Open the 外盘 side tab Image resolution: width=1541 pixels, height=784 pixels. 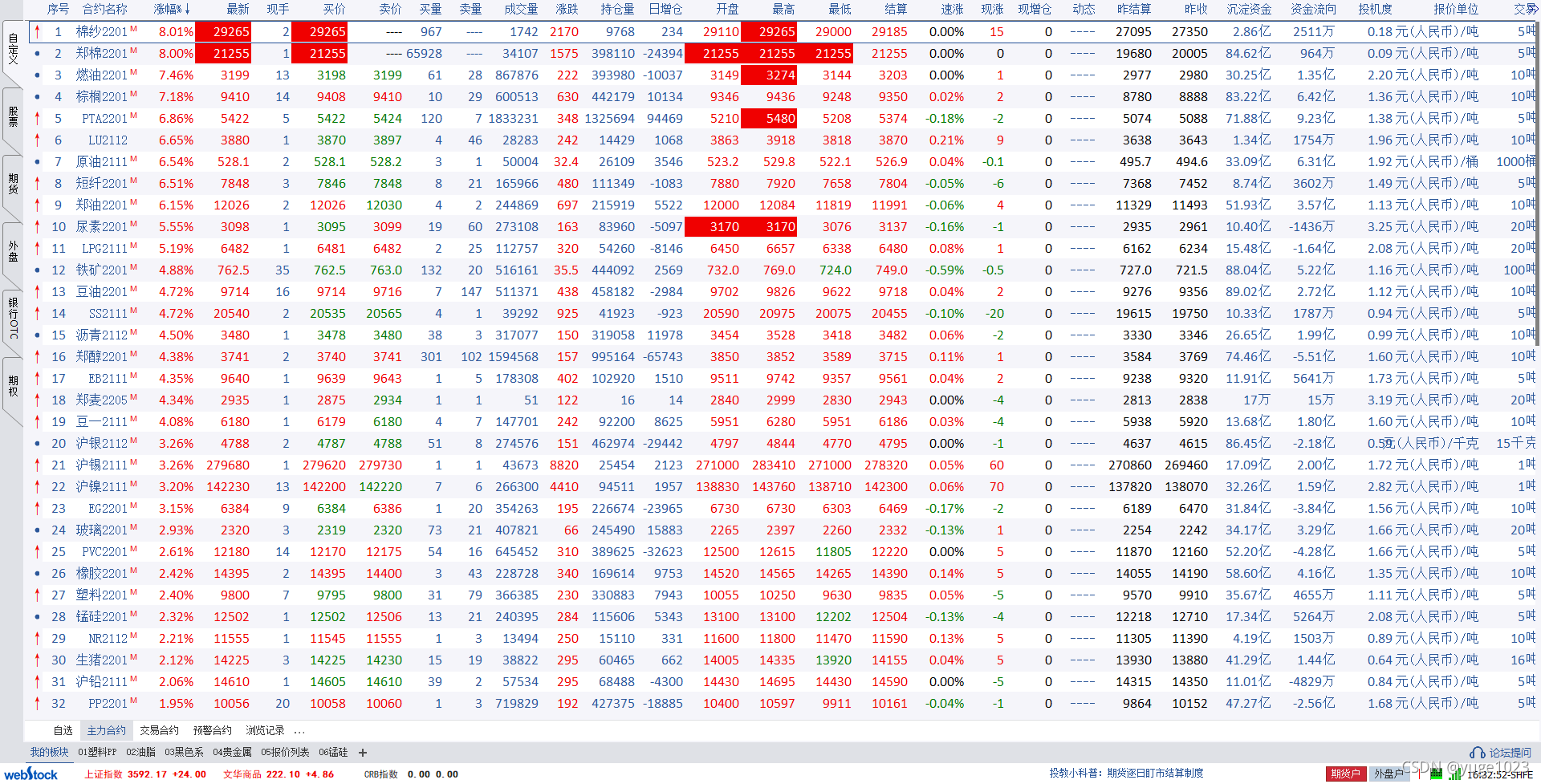pyautogui.click(x=13, y=251)
